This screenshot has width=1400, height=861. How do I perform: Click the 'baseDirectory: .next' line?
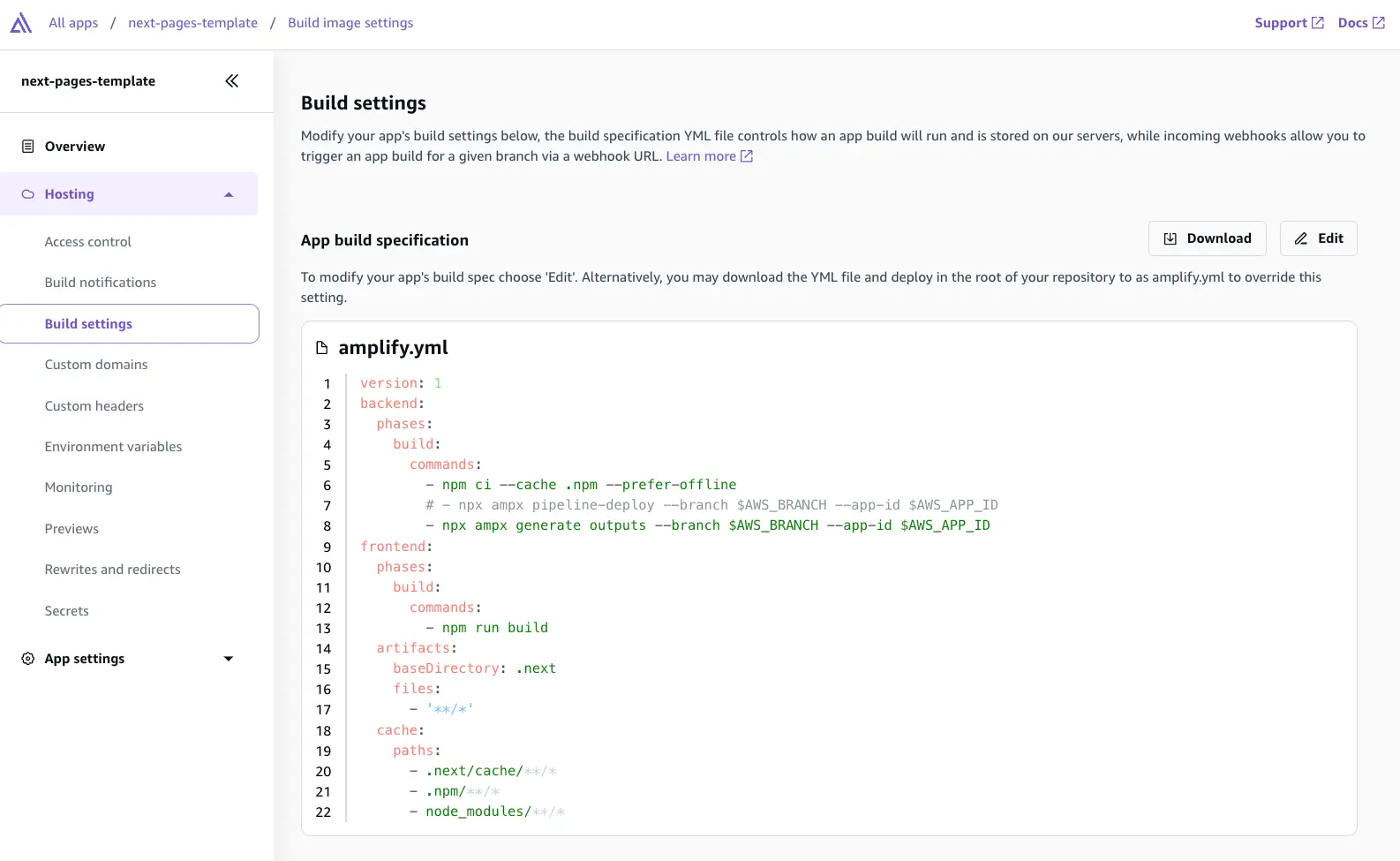pos(475,668)
